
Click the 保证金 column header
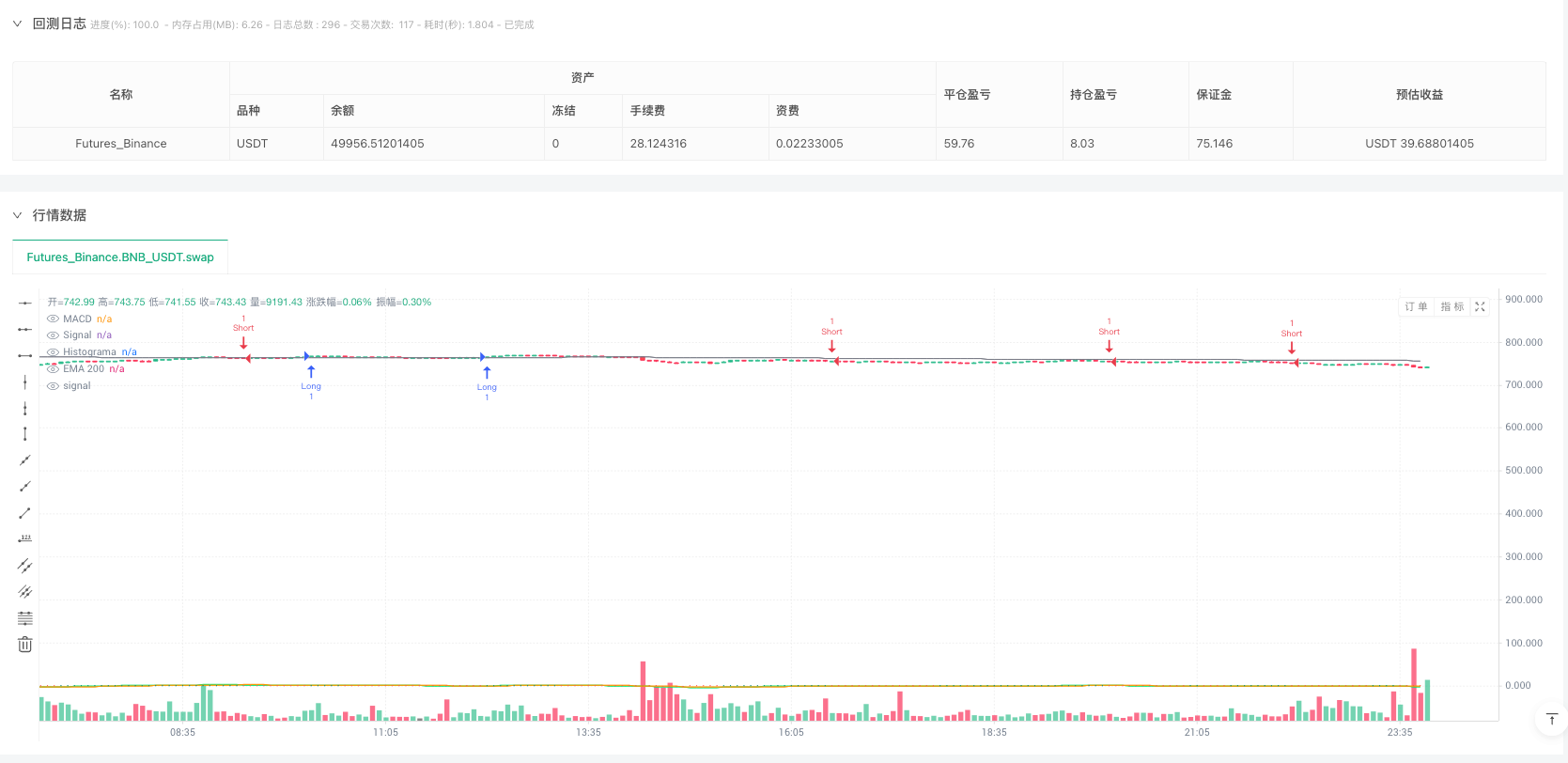pos(1241,95)
